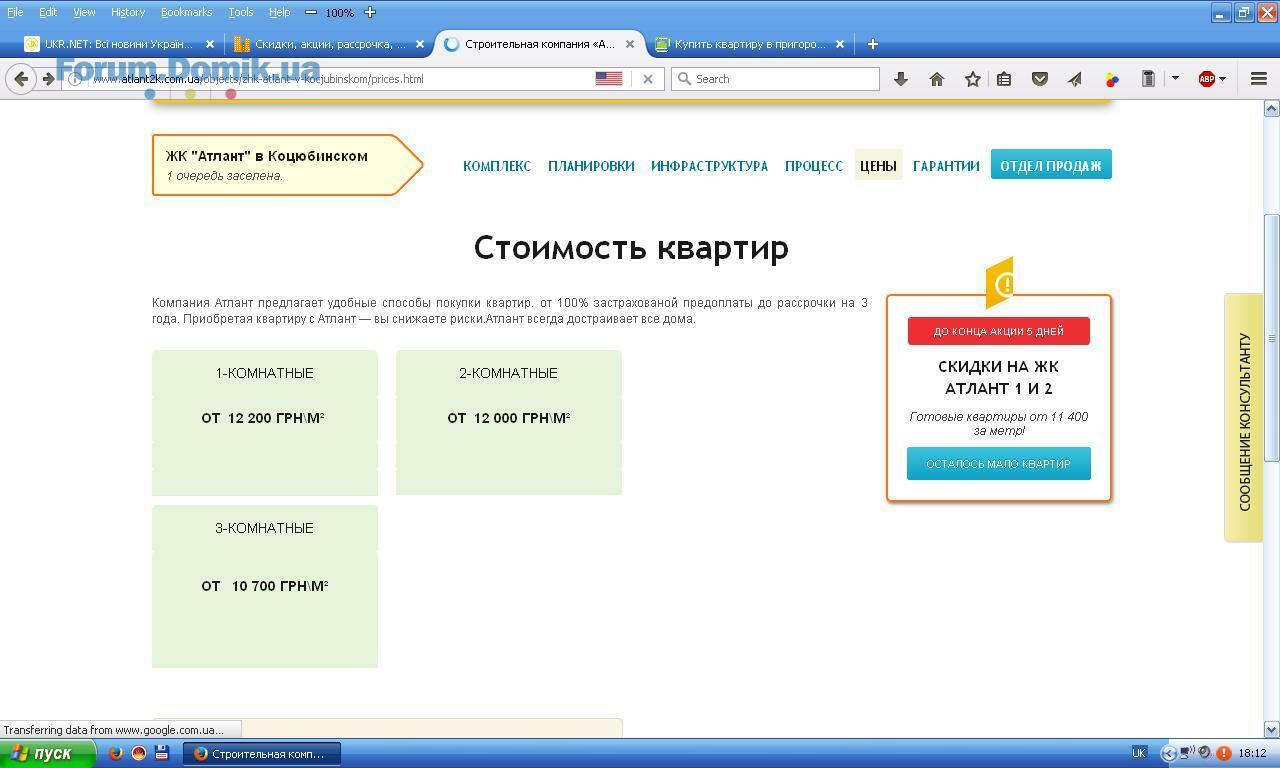
Task: Open the Downloads arrow icon
Action: coord(901,79)
